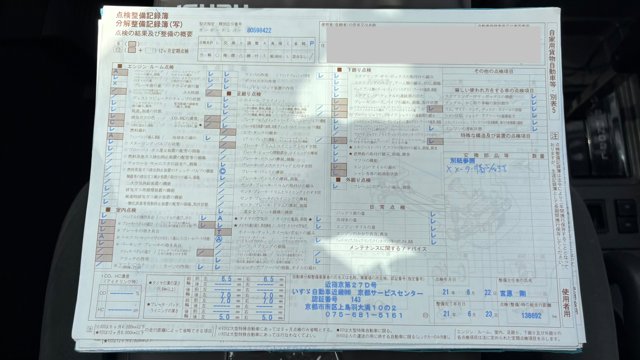
Task: Click the handwritten 別紙参照 note
Action: pos(463,161)
